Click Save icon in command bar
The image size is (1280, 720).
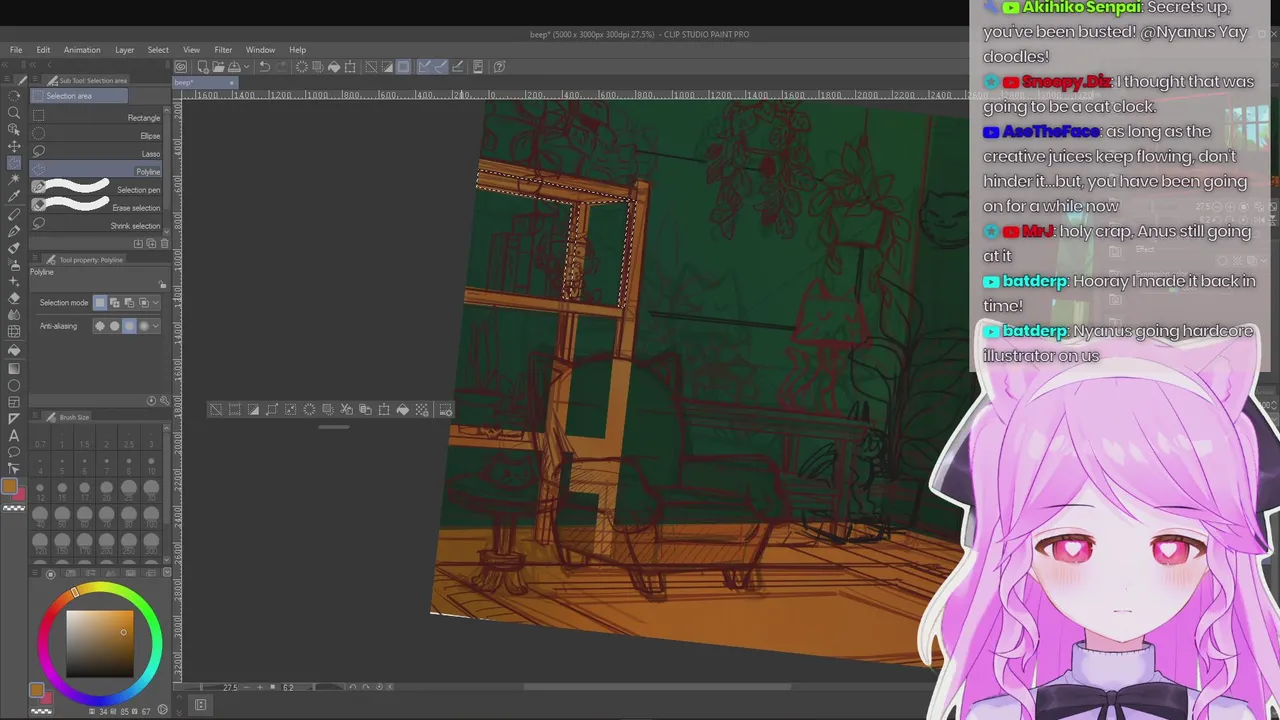tap(234, 67)
